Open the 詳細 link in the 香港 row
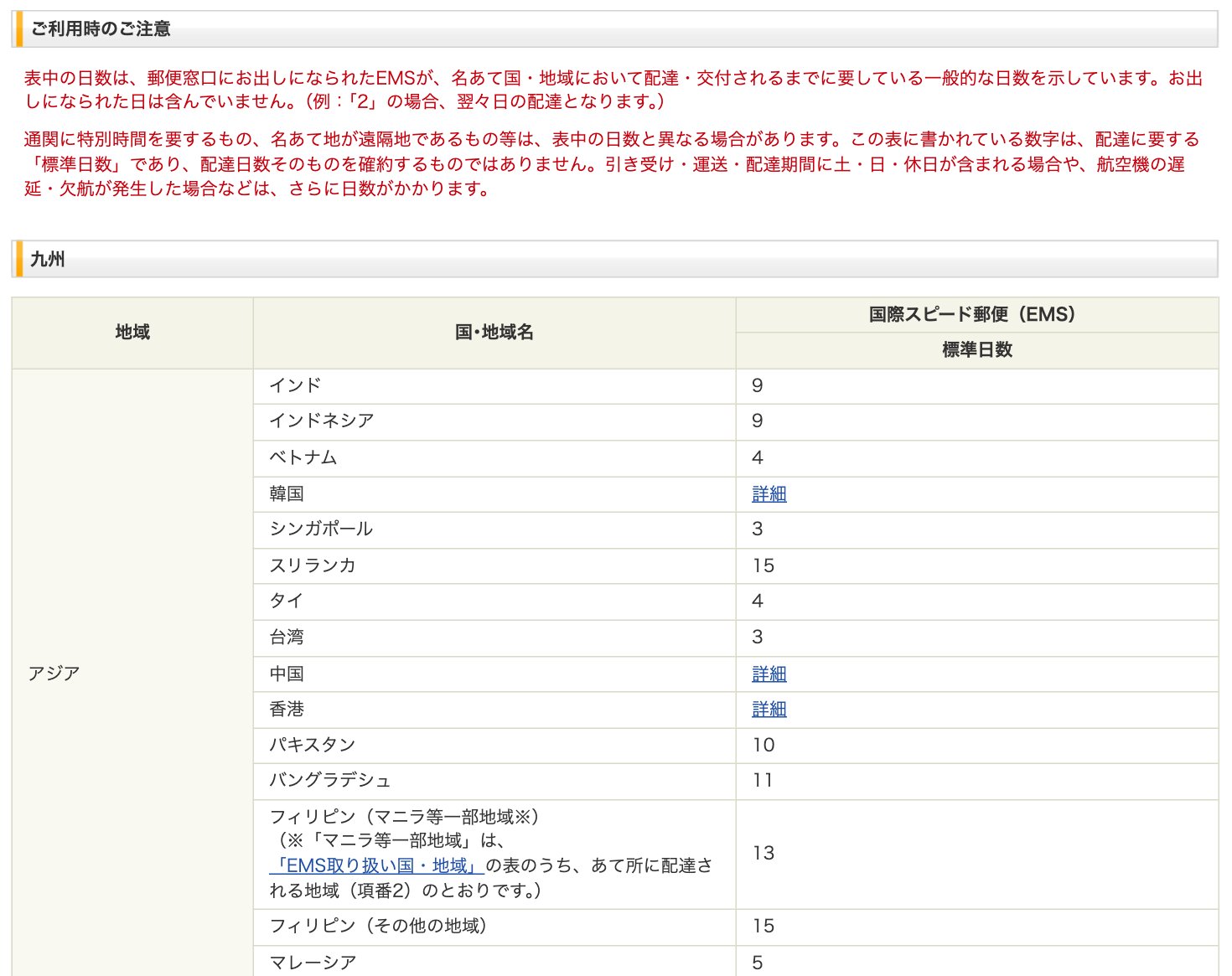Image resolution: width=1232 pixels, height=976 pixels. click(x=769, y=709)
